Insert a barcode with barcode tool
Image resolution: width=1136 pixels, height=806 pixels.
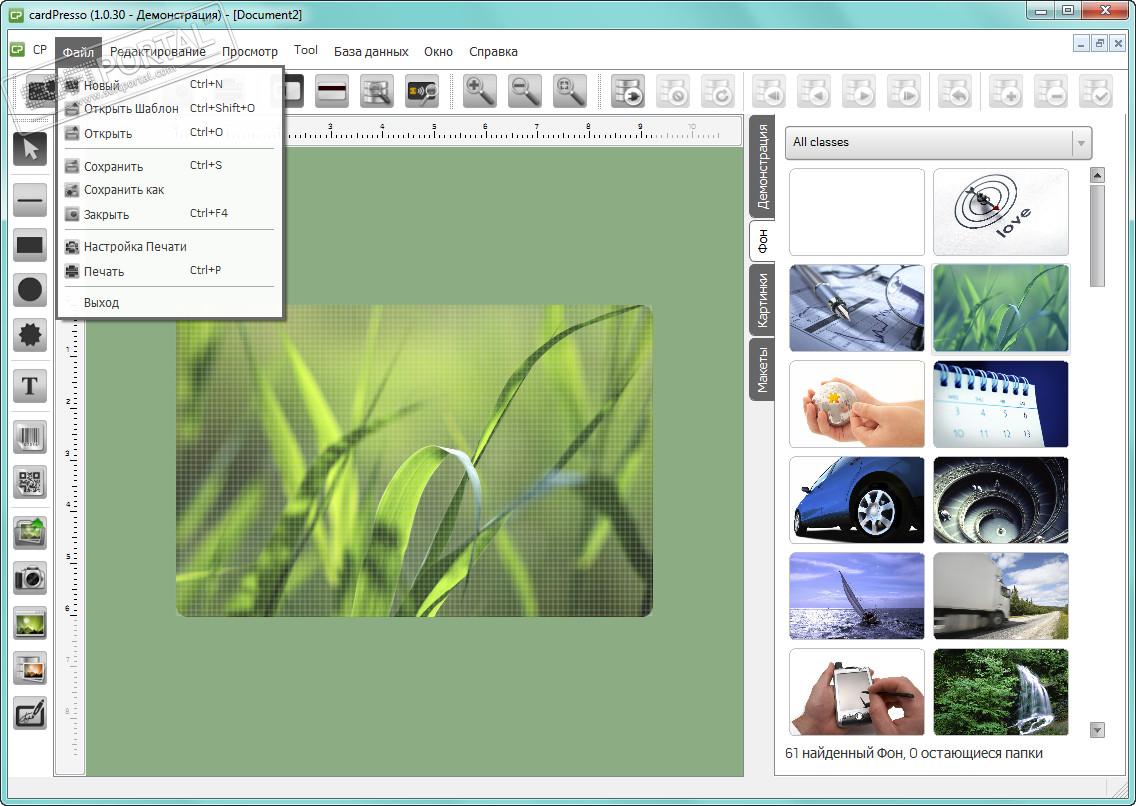click(x=30, y=437)
